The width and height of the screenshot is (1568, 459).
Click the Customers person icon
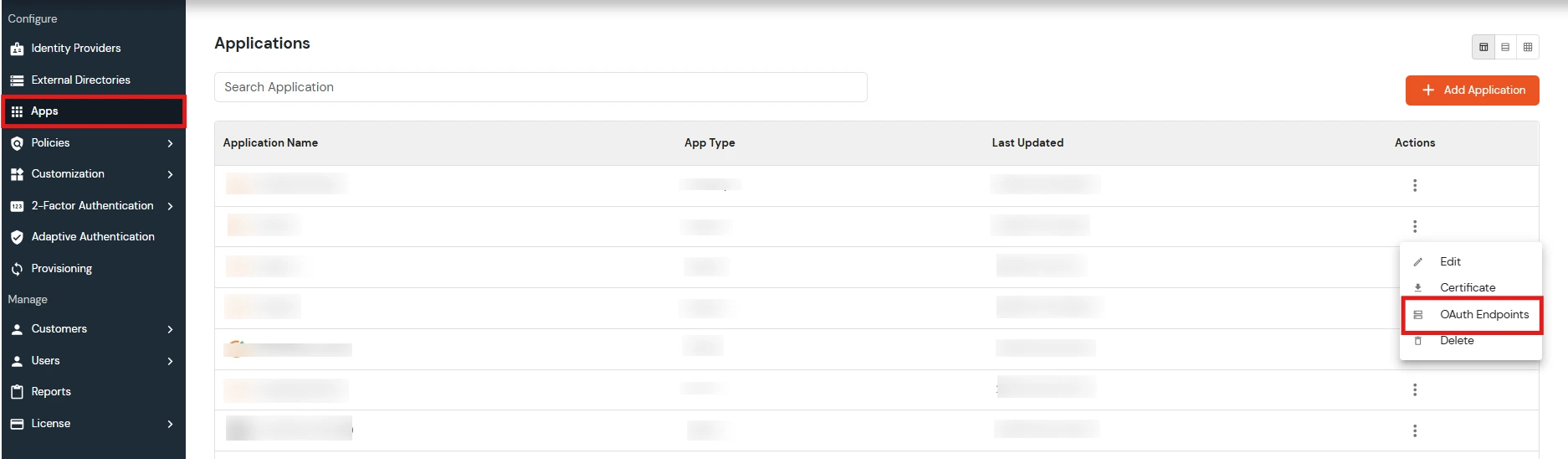pyautogui.click(x=17, y=329)
